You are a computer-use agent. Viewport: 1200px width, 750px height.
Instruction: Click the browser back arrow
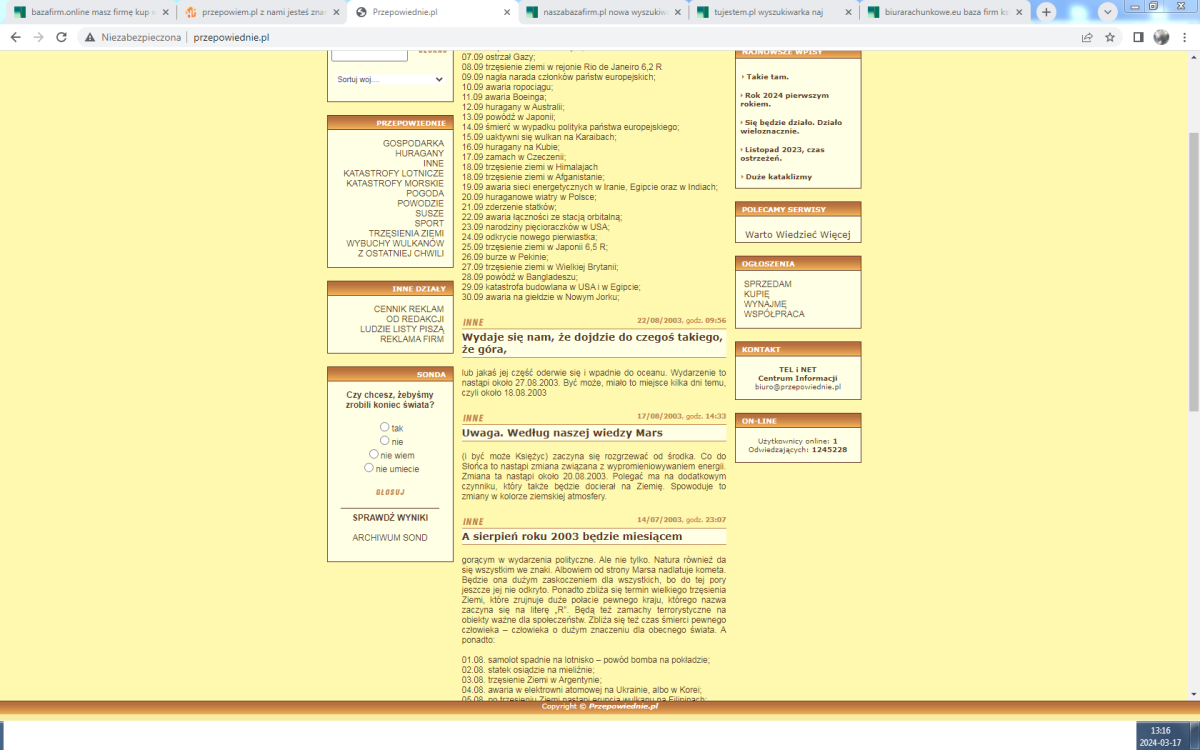[15, 37]
